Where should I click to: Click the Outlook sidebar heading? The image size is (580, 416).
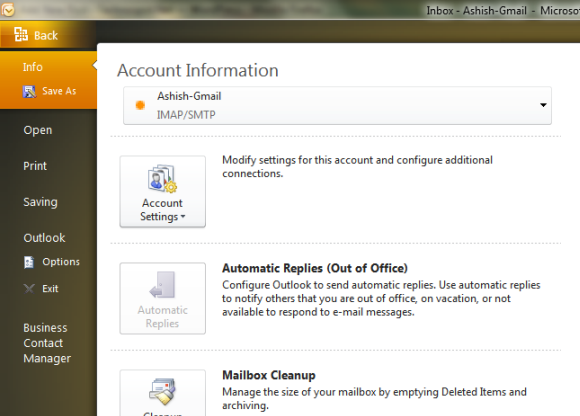(44, 238)
